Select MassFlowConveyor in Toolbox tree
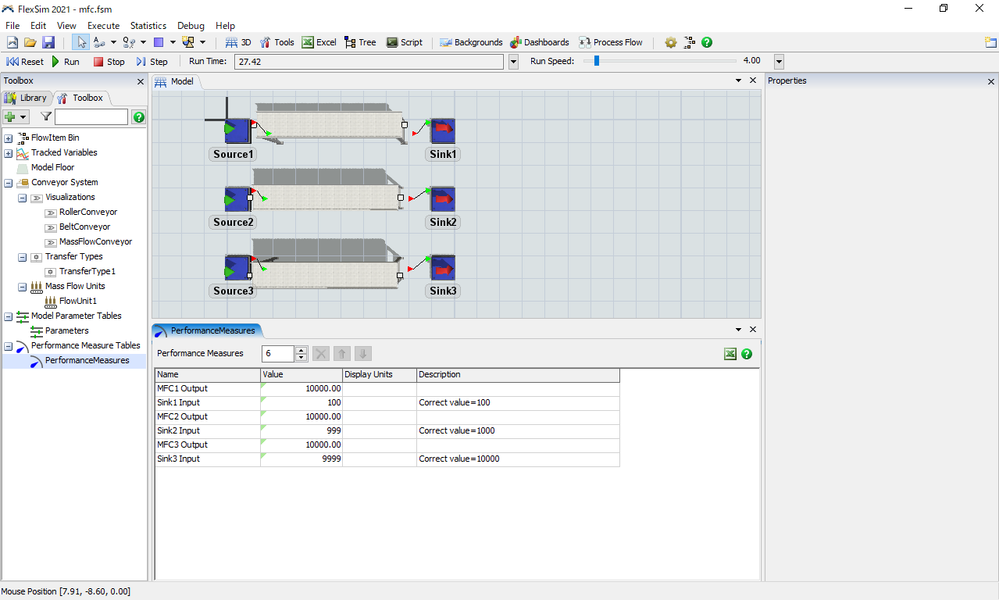The height and width of the screenshot is (600, 999). [x=96, y=242]
